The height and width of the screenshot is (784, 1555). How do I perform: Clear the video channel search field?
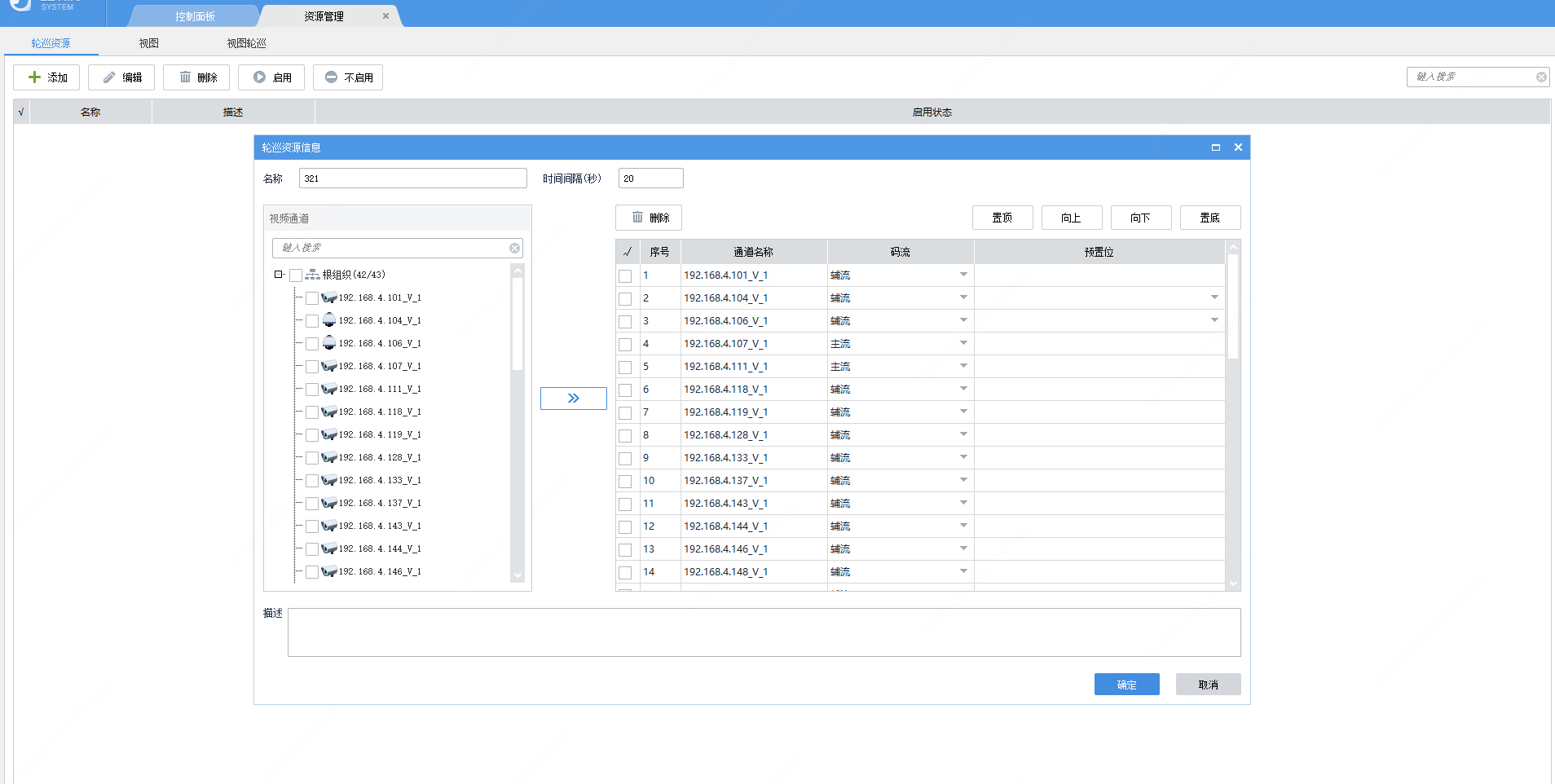click(514, 248)
